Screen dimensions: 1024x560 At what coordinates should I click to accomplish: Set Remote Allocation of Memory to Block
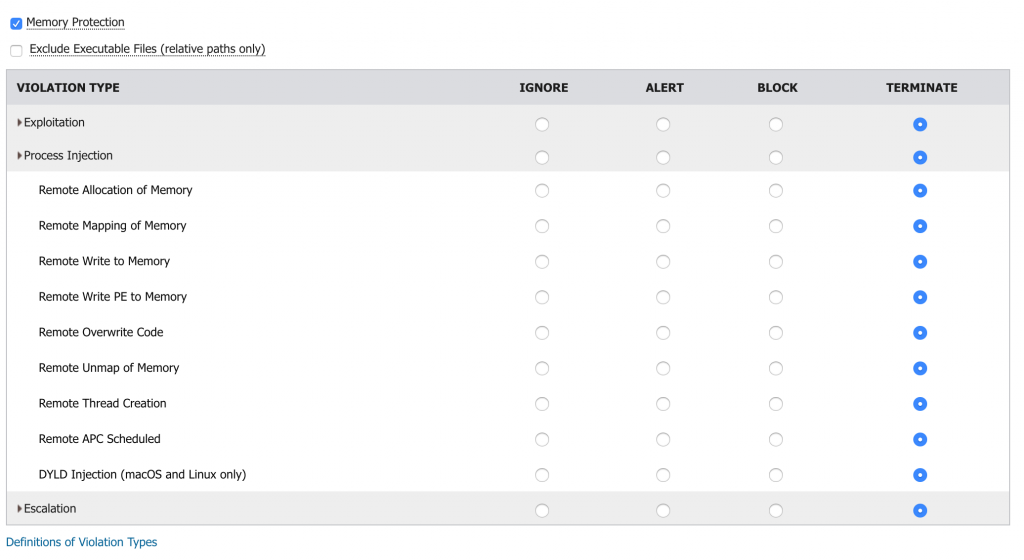coord(776,191)
